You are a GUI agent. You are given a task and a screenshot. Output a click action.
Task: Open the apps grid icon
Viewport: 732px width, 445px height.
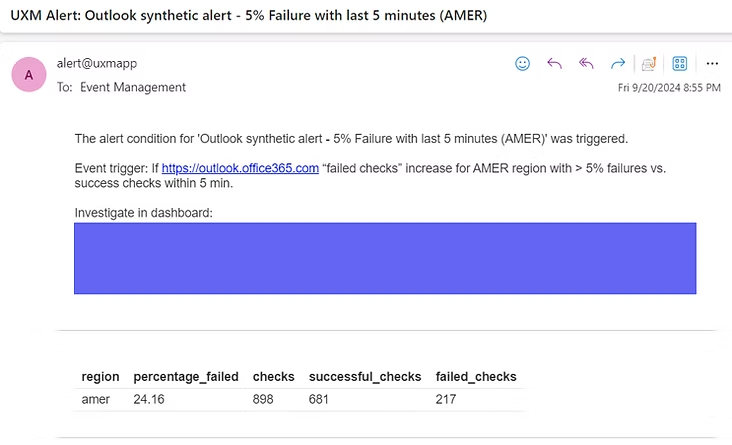click(x=680, y=63)
